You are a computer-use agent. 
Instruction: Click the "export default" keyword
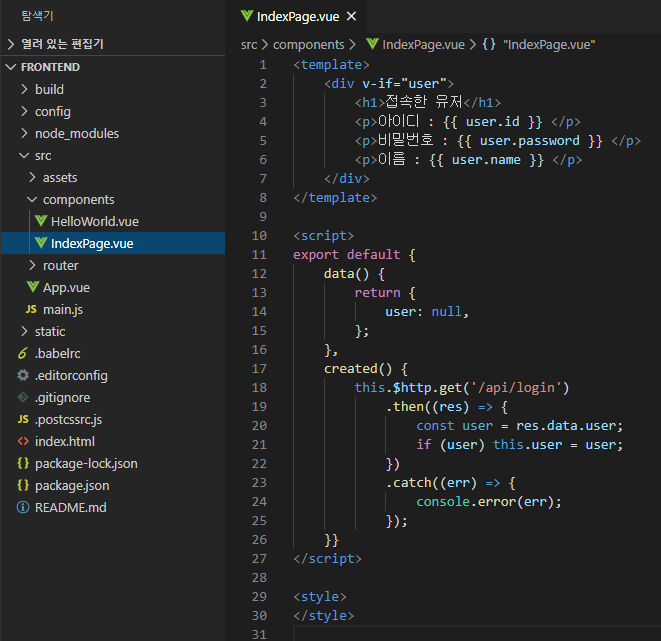(x=347, y=255)
